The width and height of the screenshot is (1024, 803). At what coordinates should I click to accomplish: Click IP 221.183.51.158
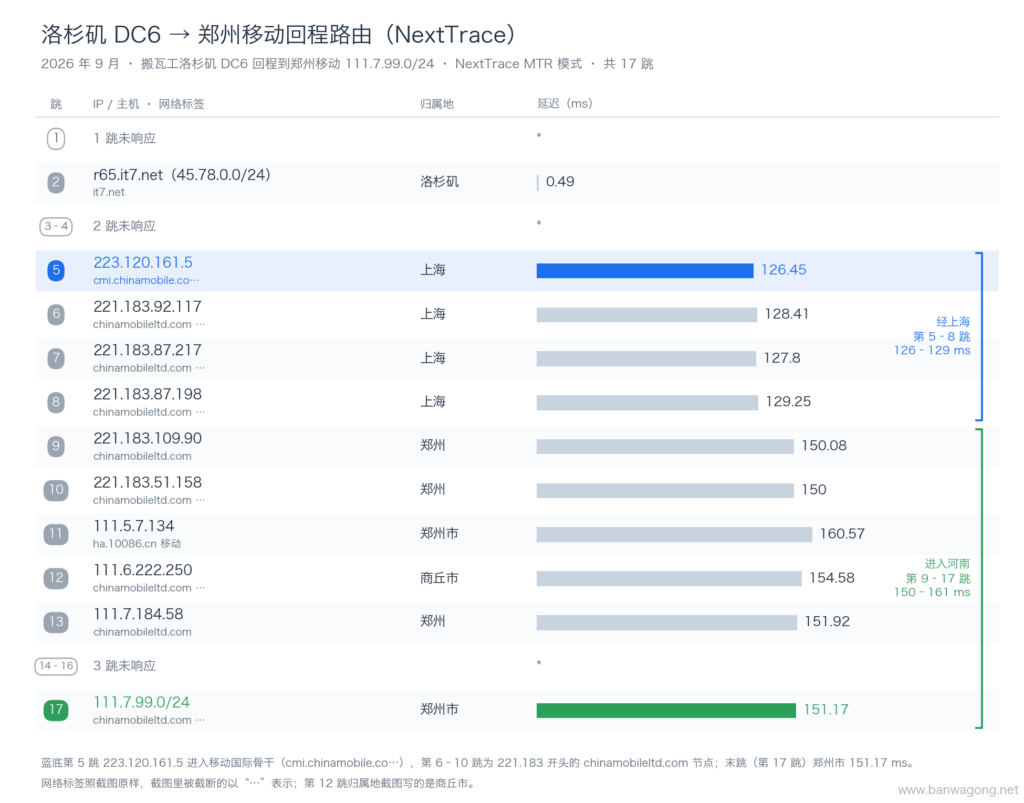click(x=147, y=482)
